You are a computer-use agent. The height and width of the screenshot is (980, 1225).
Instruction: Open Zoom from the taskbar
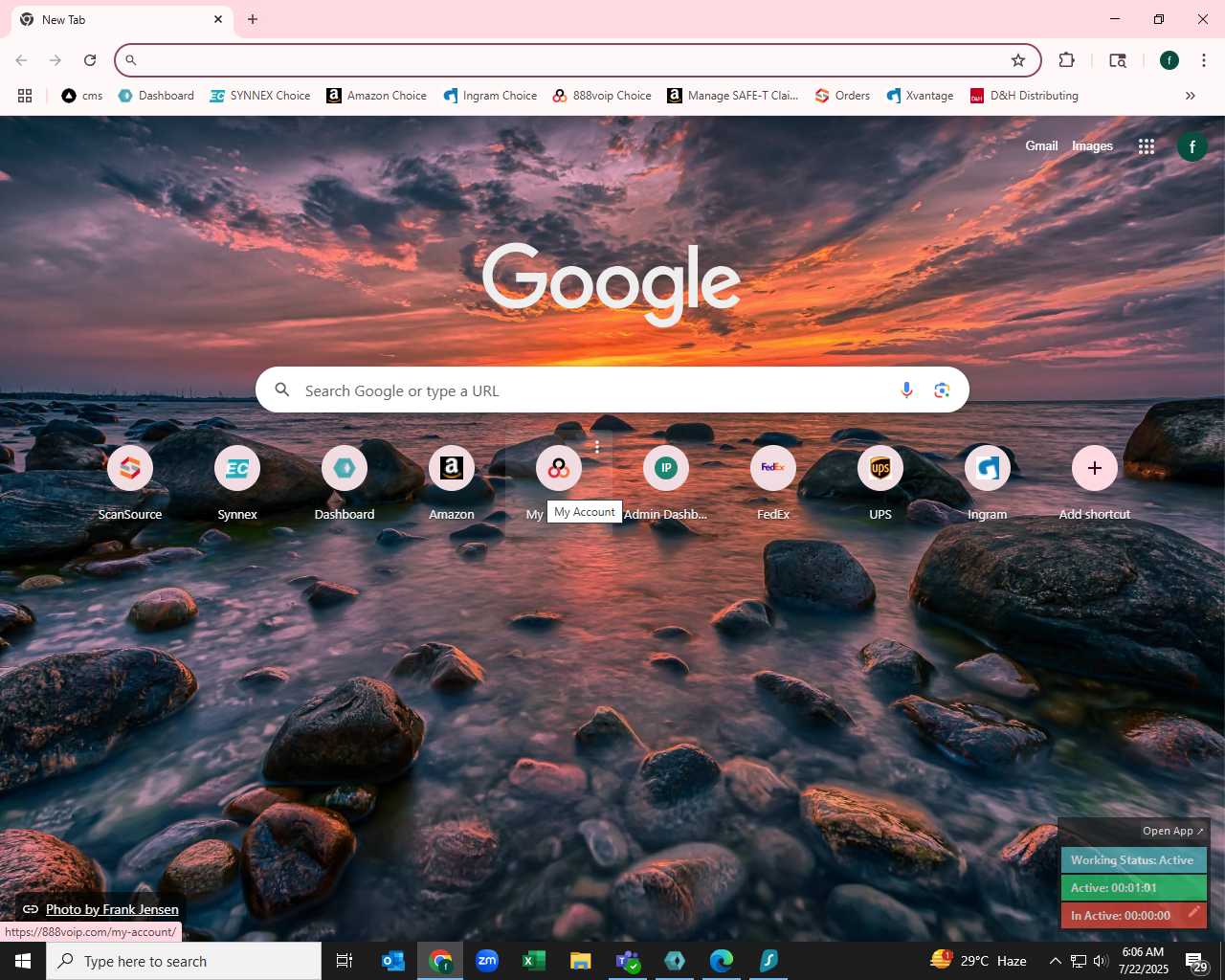487,961
